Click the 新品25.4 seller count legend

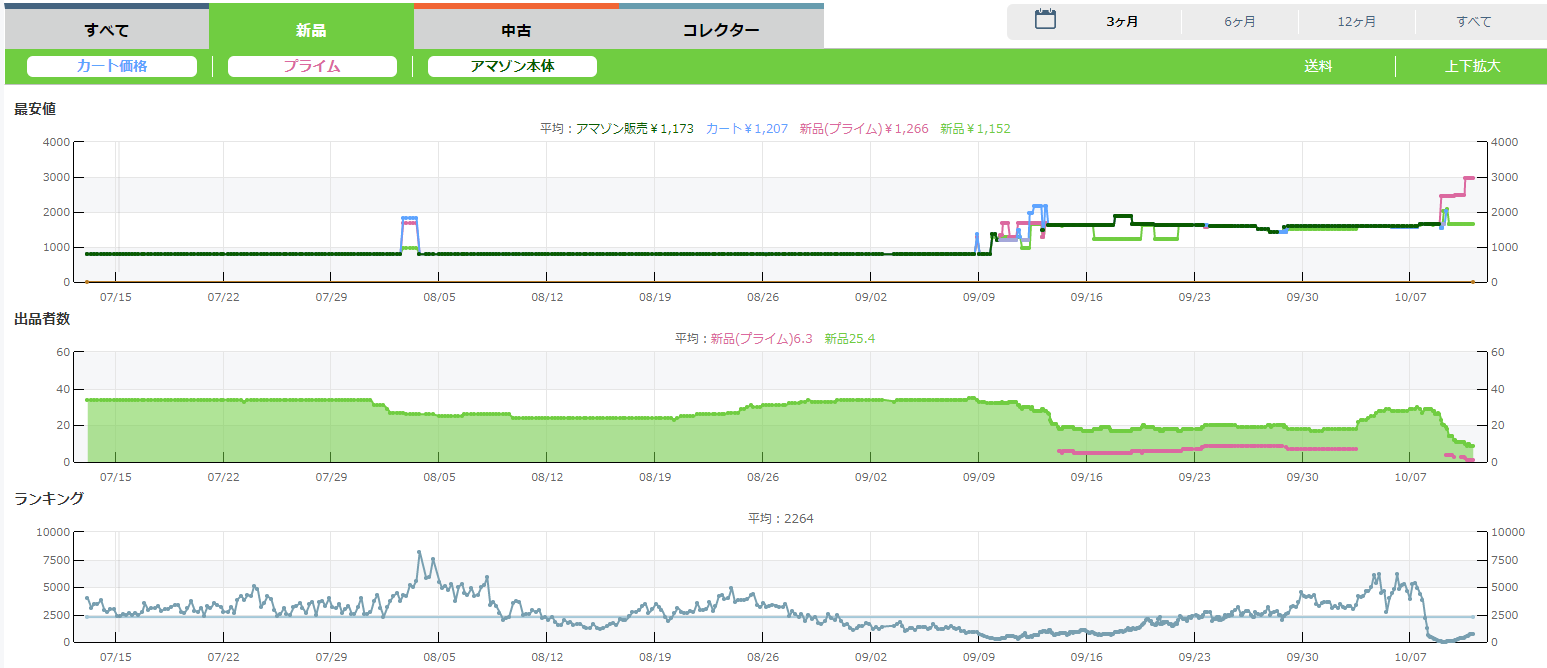[849, 339]
